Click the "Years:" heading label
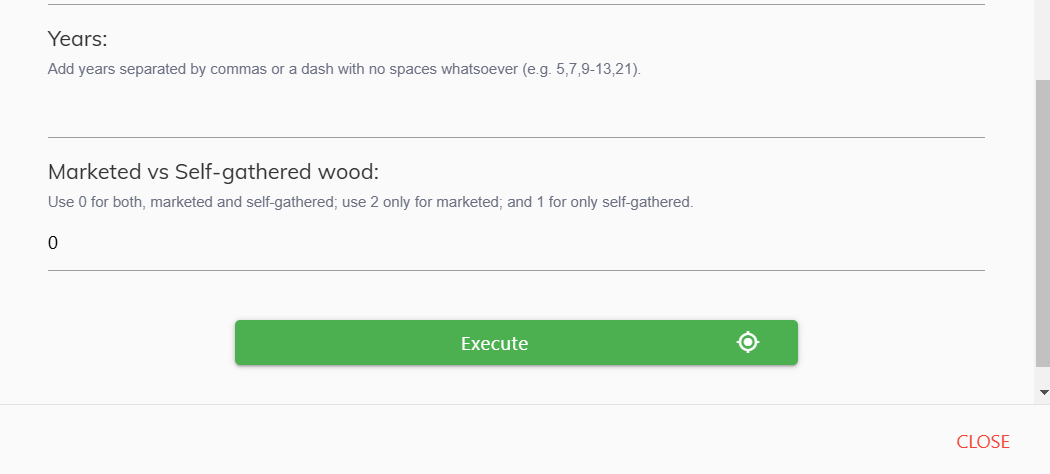 [x=77, y=39]
